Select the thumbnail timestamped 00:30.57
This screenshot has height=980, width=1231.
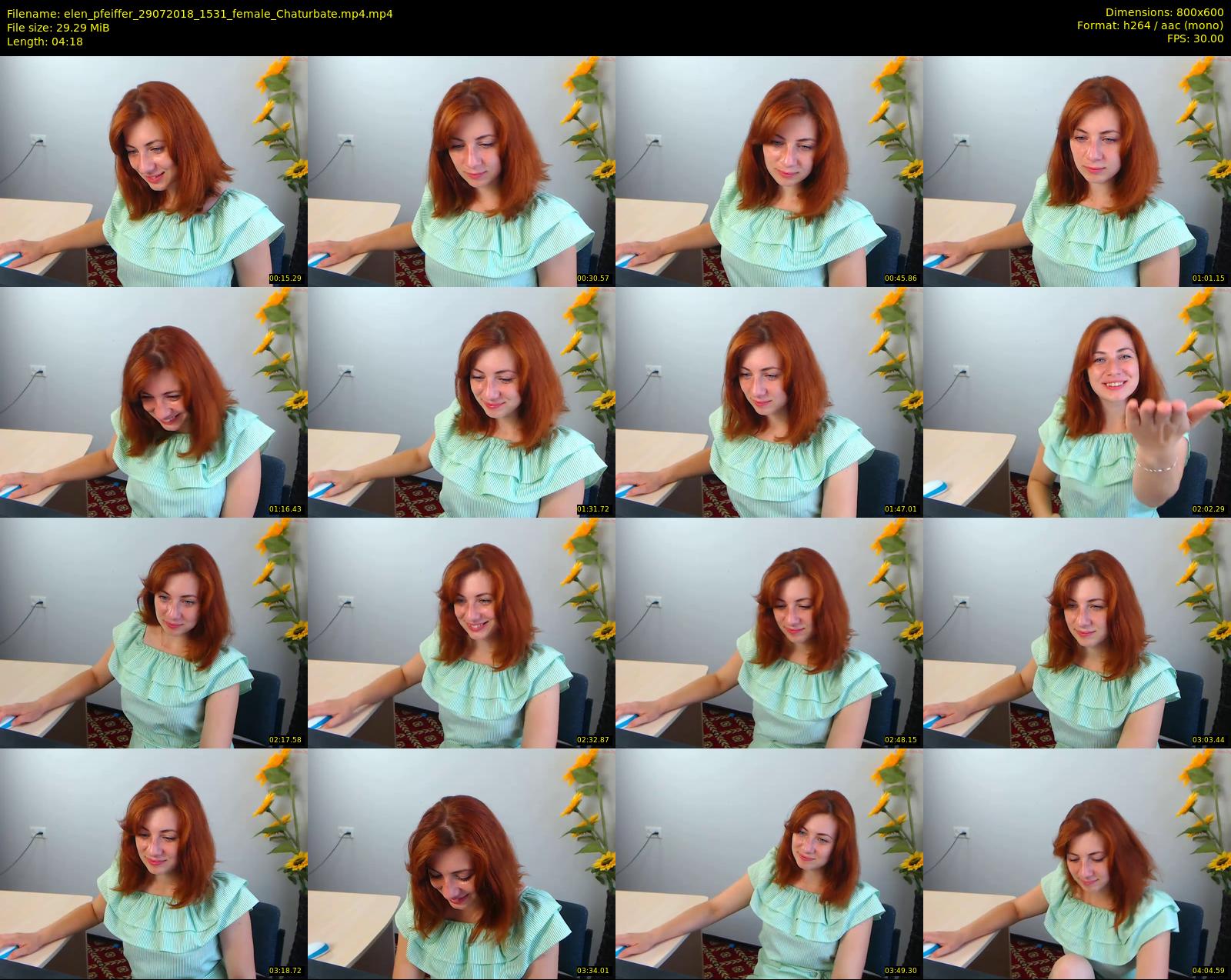pyautogui.click(x=462, y=171)
